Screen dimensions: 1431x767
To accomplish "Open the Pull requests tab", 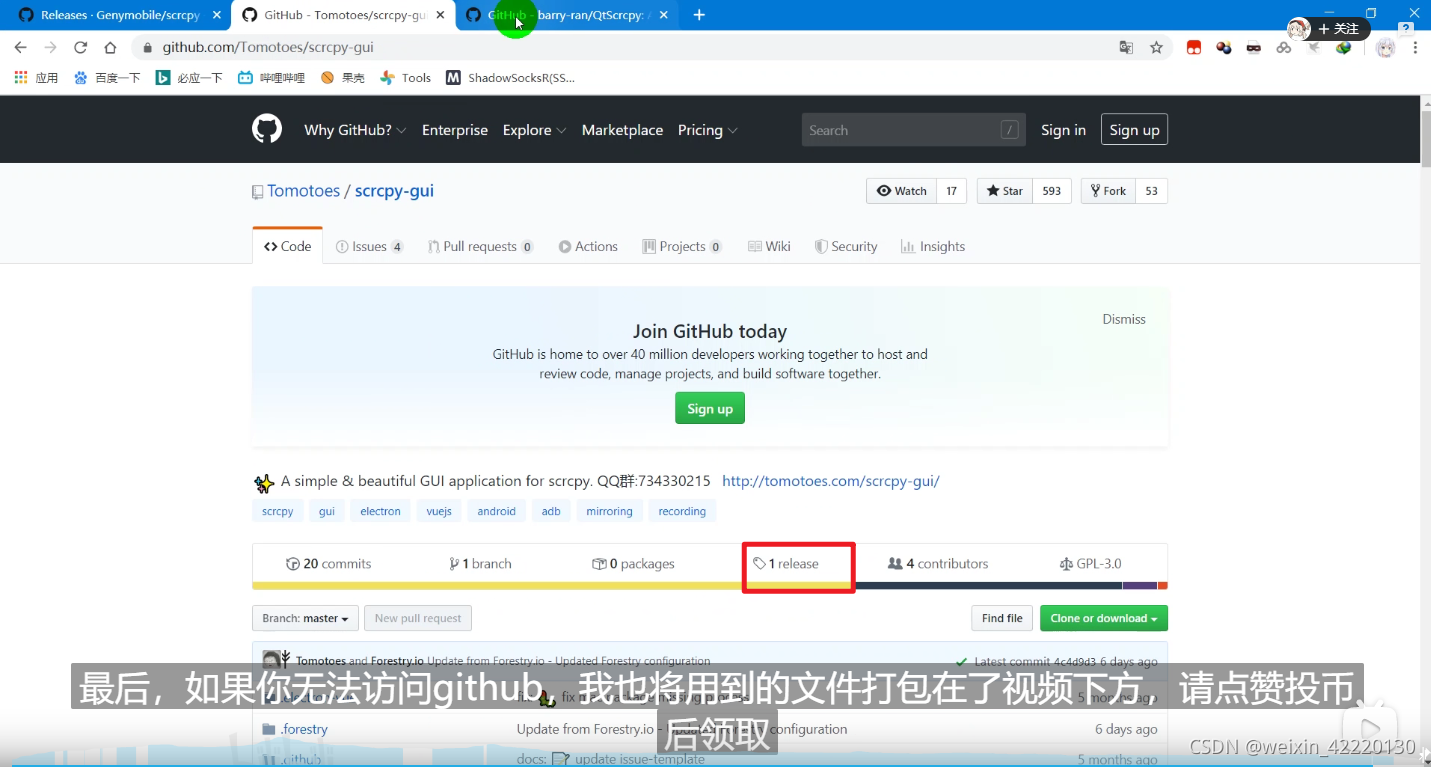I will point(480,246).
